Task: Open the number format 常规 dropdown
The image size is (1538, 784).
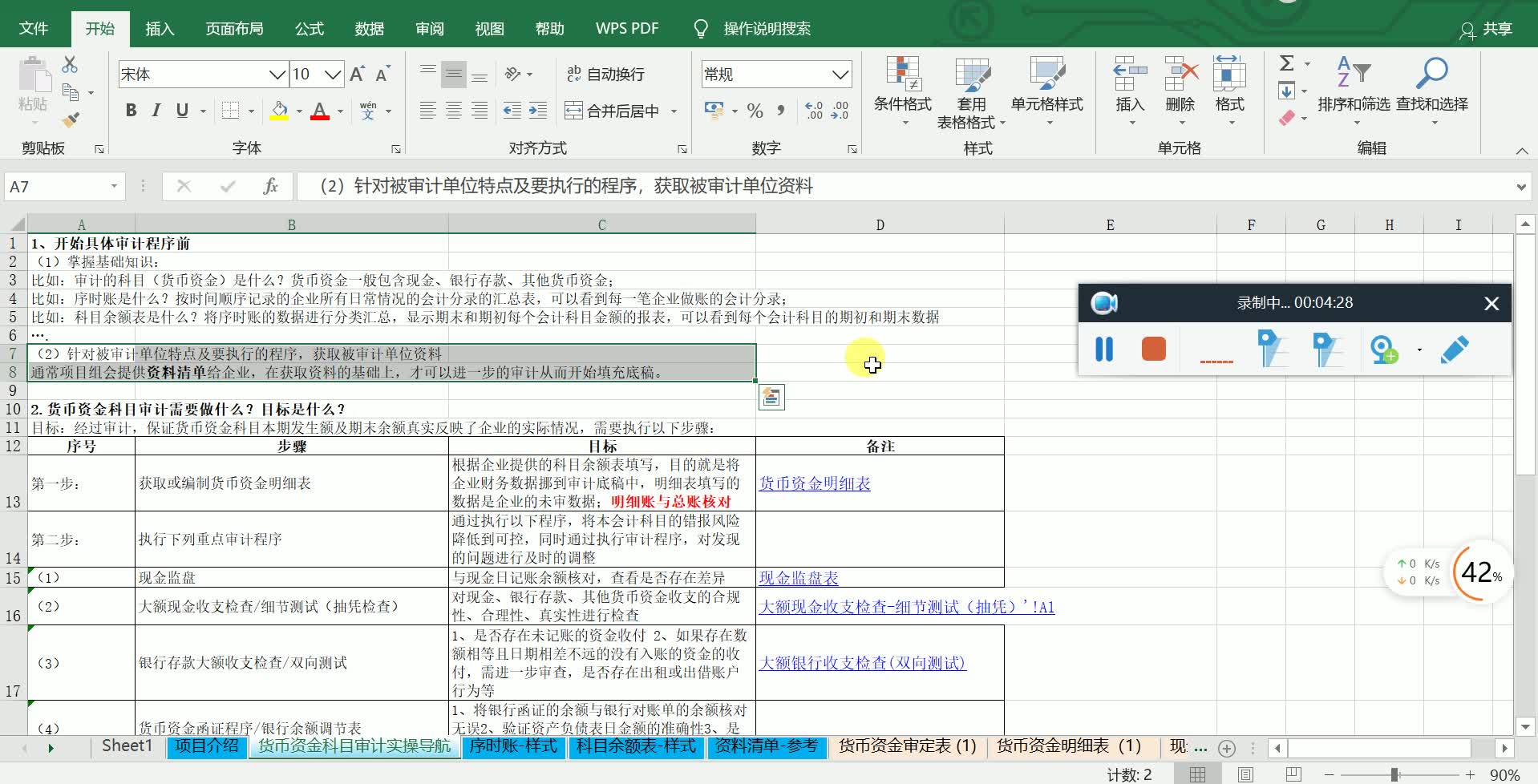Action: 840,75
